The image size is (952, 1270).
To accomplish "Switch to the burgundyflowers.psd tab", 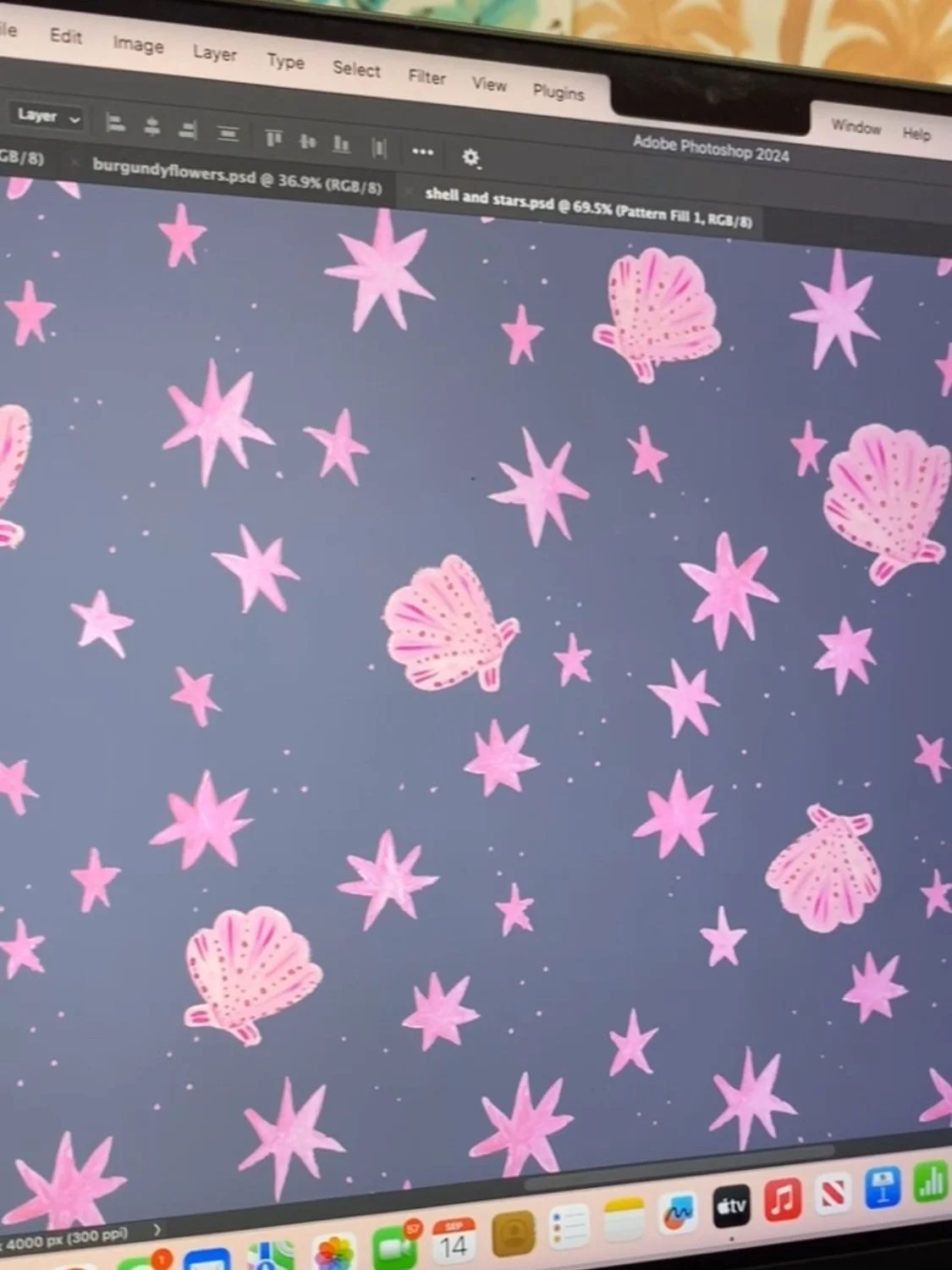I will (x=237, y=175).
